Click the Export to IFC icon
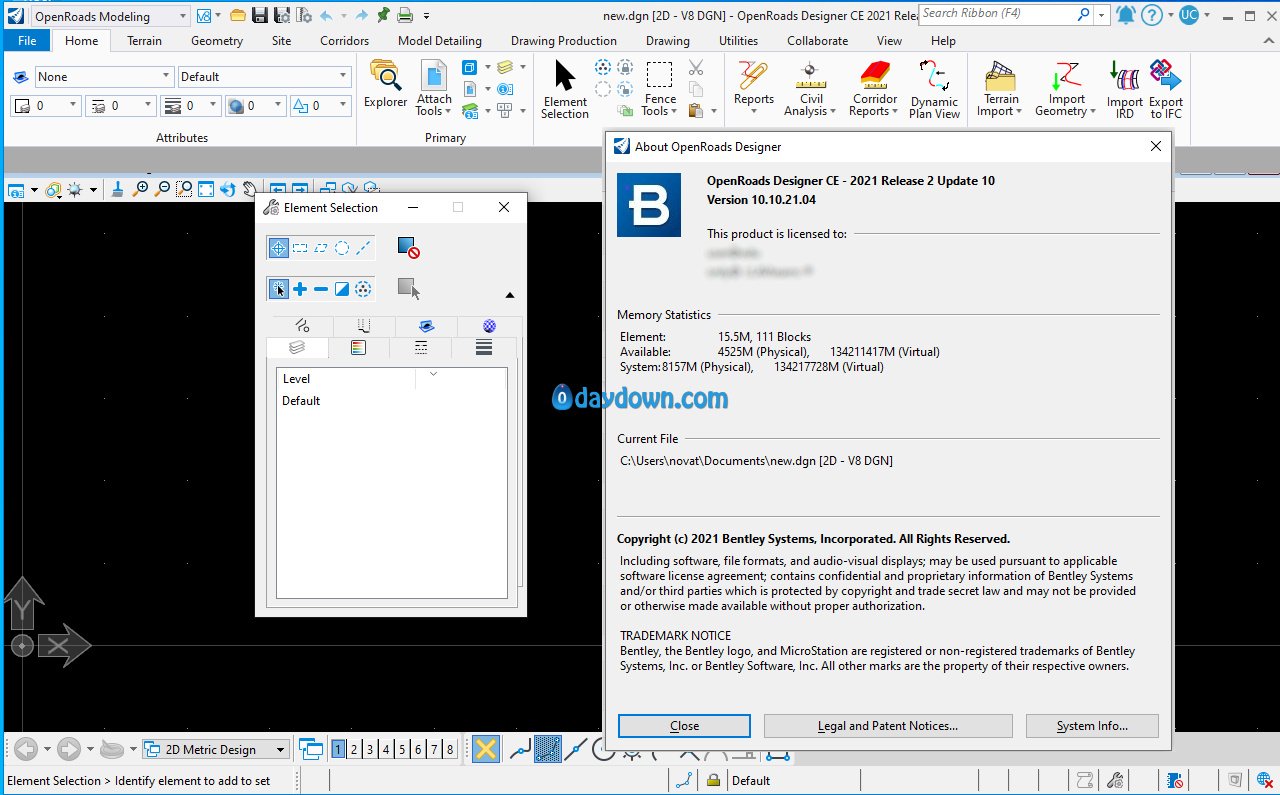The image size is (1280, 795). (1165, 89)
